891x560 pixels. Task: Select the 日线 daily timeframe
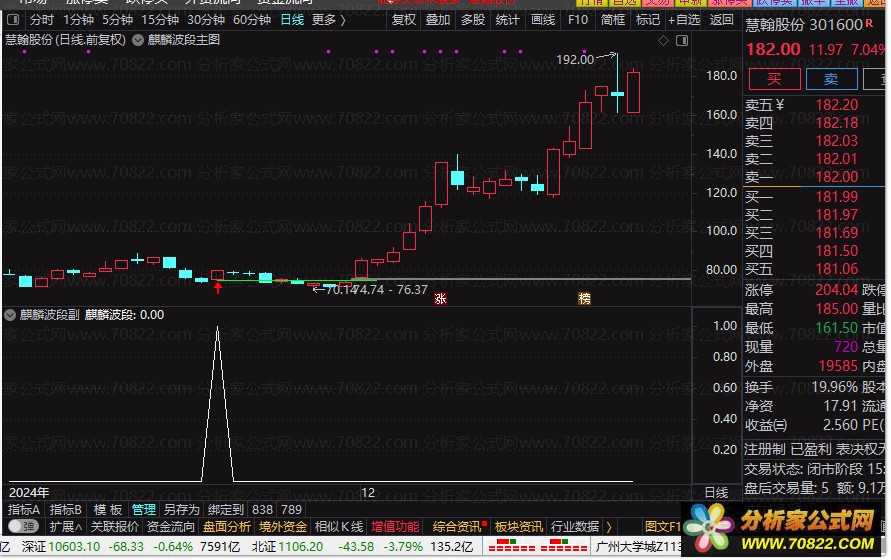292,20
